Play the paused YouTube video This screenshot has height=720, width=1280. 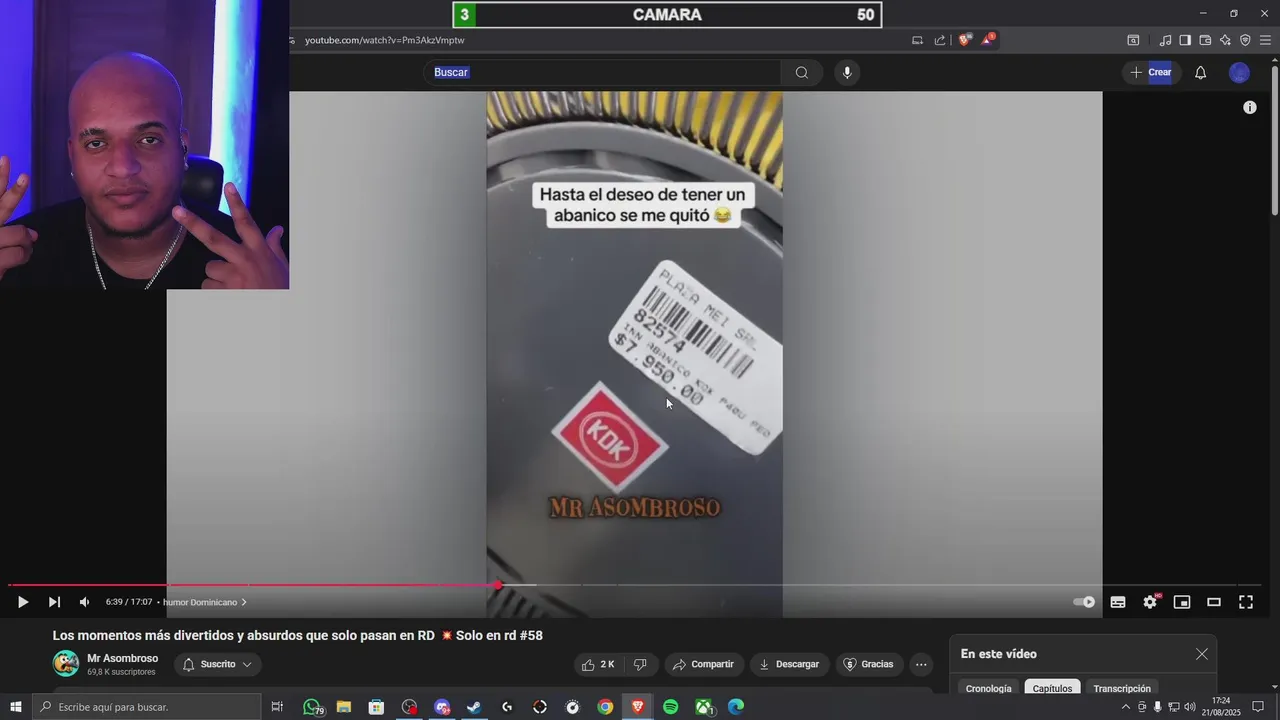point(22,602)
